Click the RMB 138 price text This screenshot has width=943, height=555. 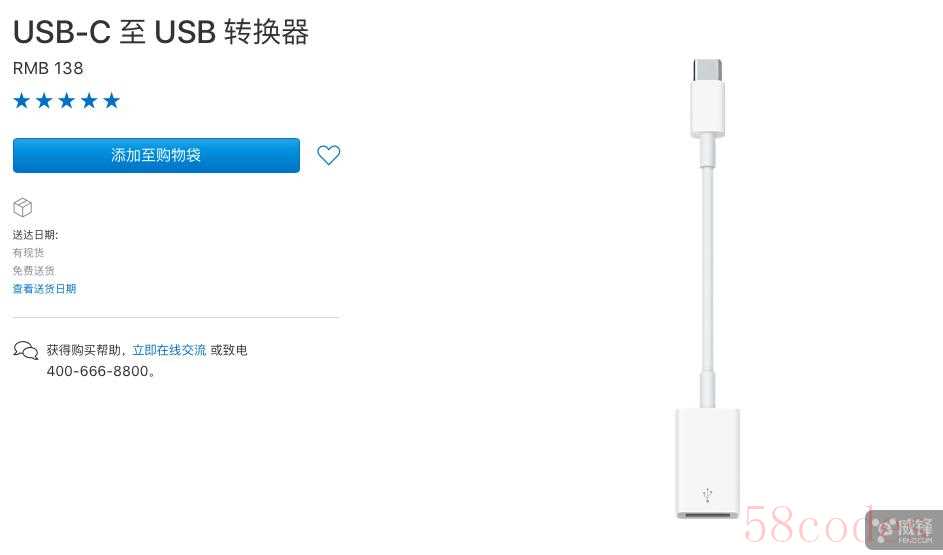point(48,69)
